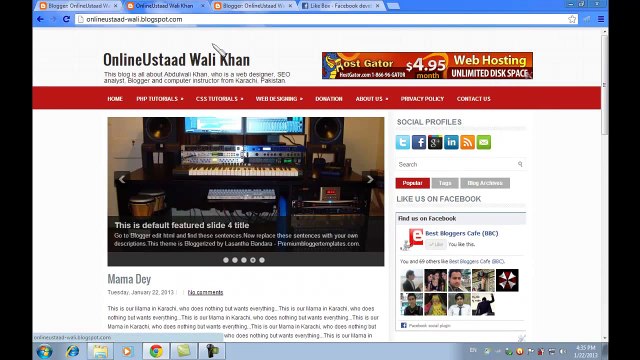Select the fourth slider pagination dot
Image resolution: width=640 pixels, height=360 pixels.
[x=253, y=260]
